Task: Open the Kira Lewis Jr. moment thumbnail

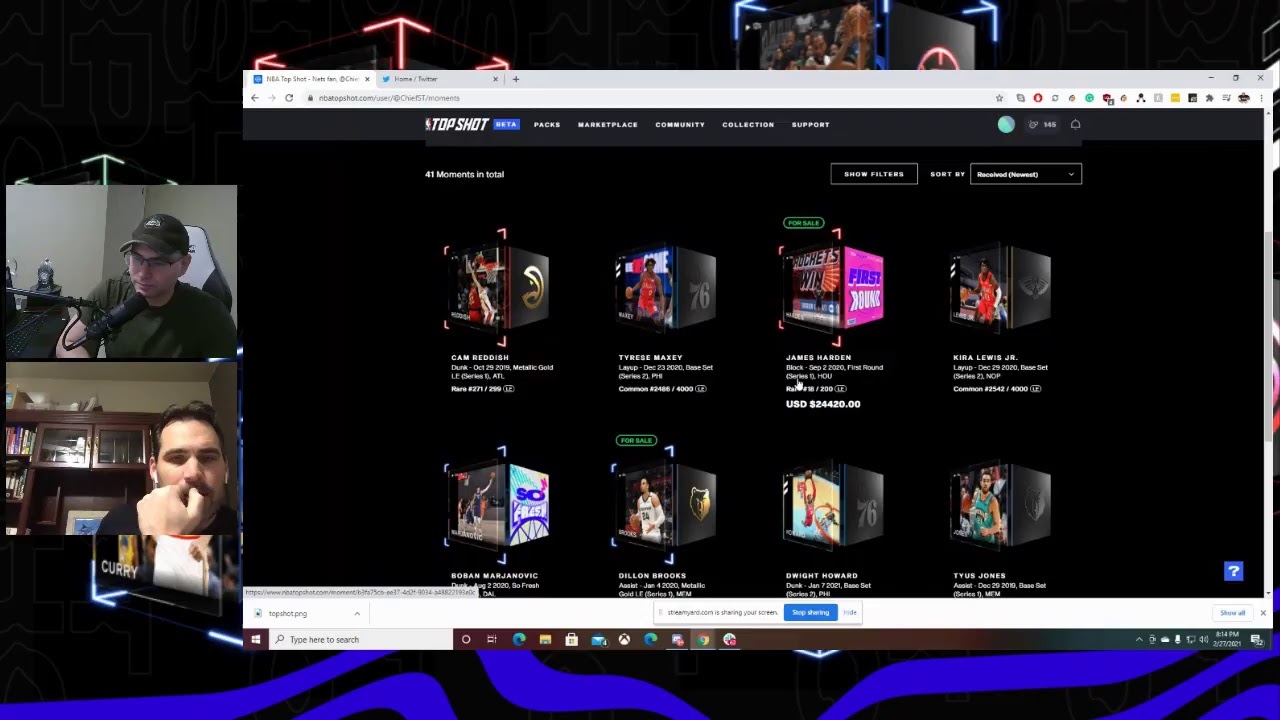Action: pyautogui.click(x=1000, y=288)
